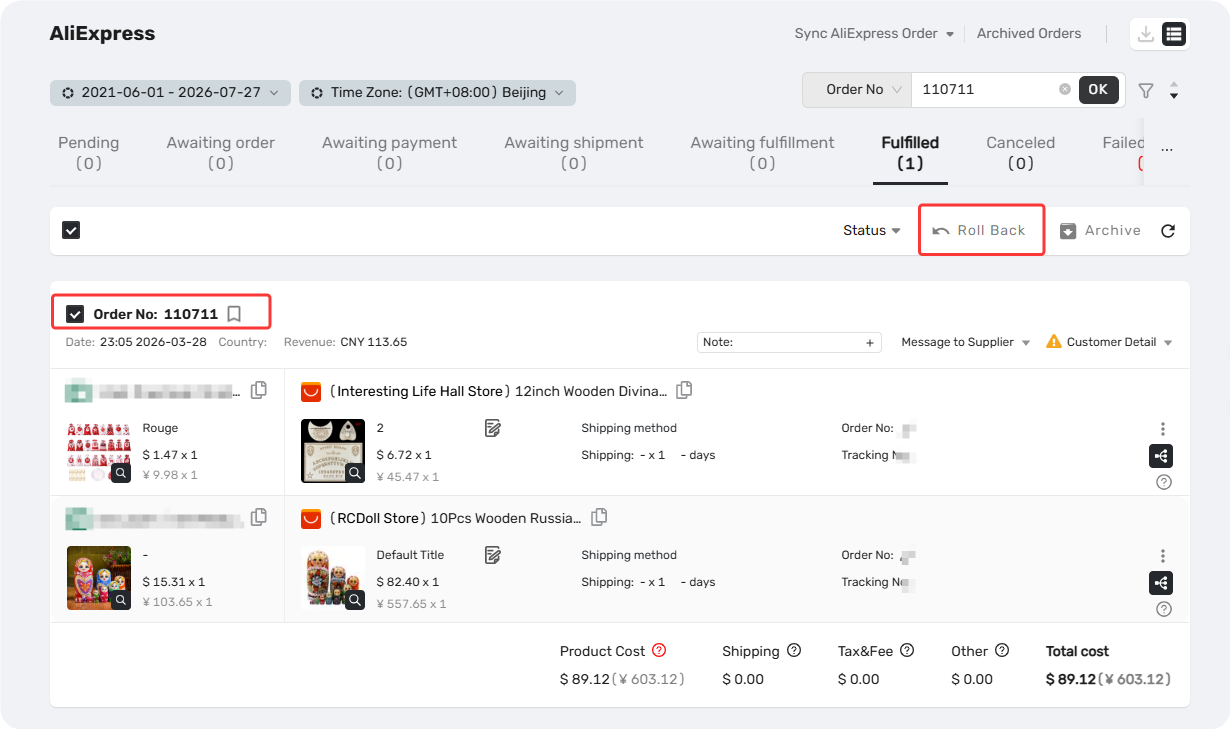This screenshot has width=1230, height=729.
Task: Show Shipping cost help tooltip
Action: (x=794, y=650)
